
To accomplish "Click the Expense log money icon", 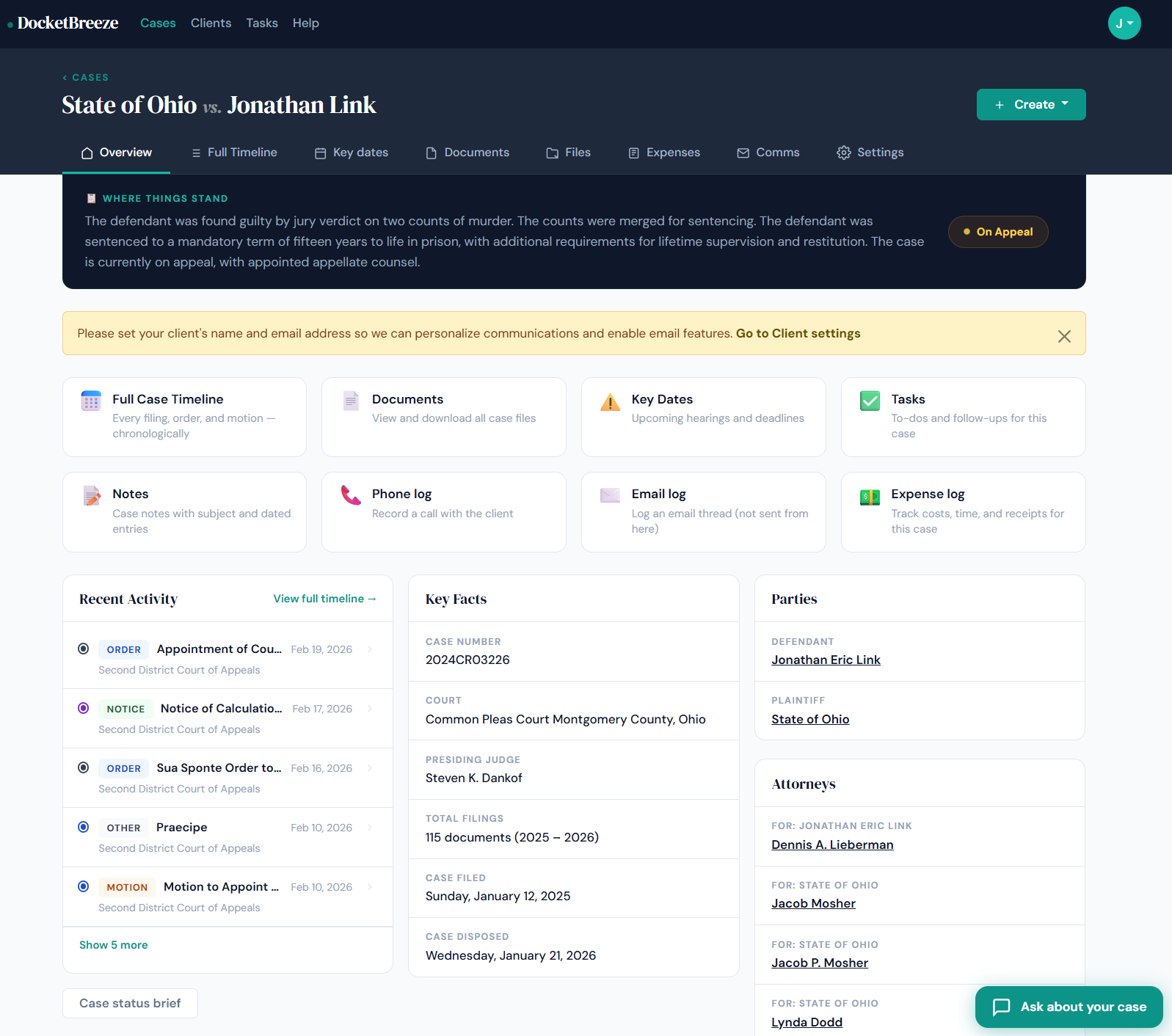I will pyautogui.click(x=870, y=497).
